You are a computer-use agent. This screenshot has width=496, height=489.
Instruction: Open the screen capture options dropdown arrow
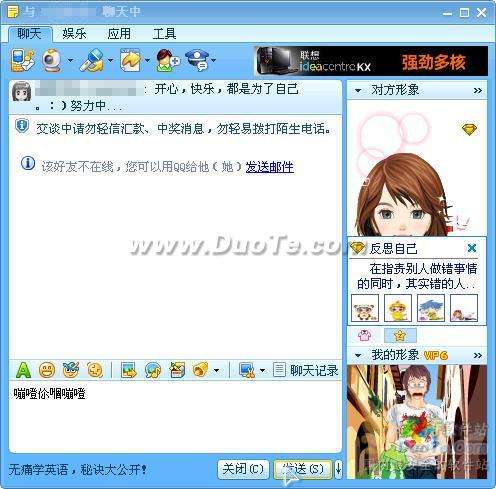(262, 370)
